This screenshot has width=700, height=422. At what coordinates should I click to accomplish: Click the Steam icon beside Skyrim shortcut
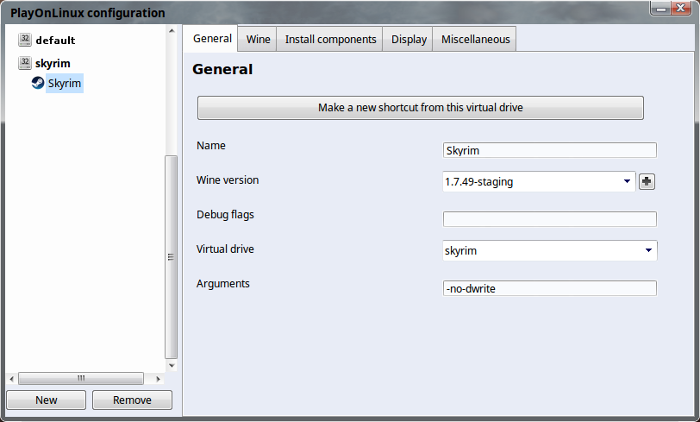[38, 83]
